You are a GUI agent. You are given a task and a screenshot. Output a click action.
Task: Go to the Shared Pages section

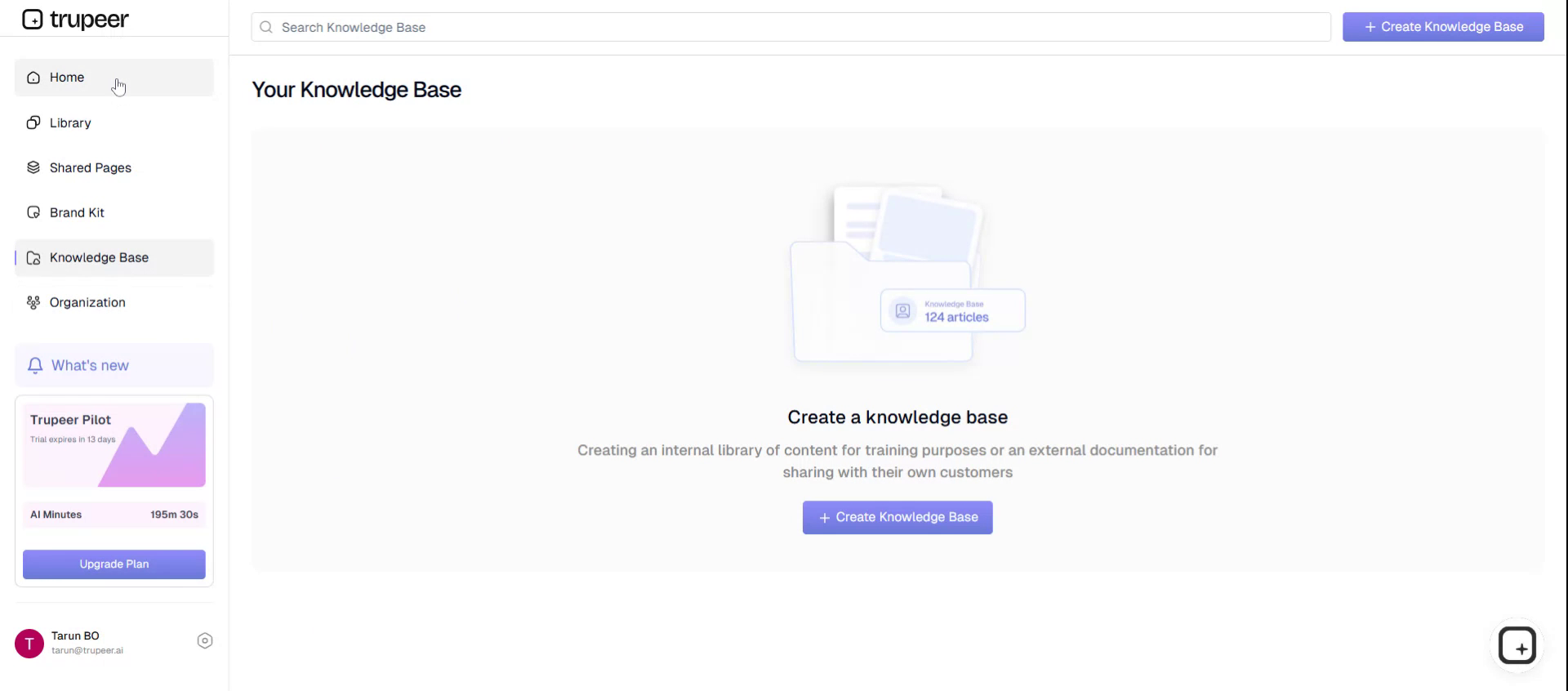pyautogui.click(x=90, y=167)
